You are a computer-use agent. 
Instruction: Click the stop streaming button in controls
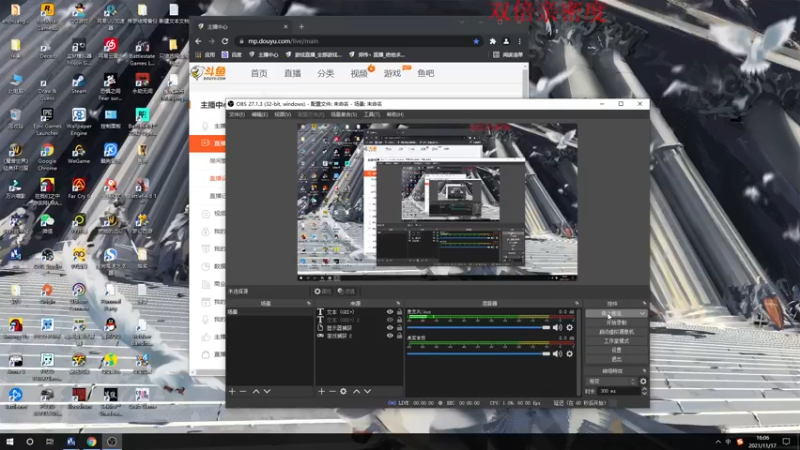(611, 313)
